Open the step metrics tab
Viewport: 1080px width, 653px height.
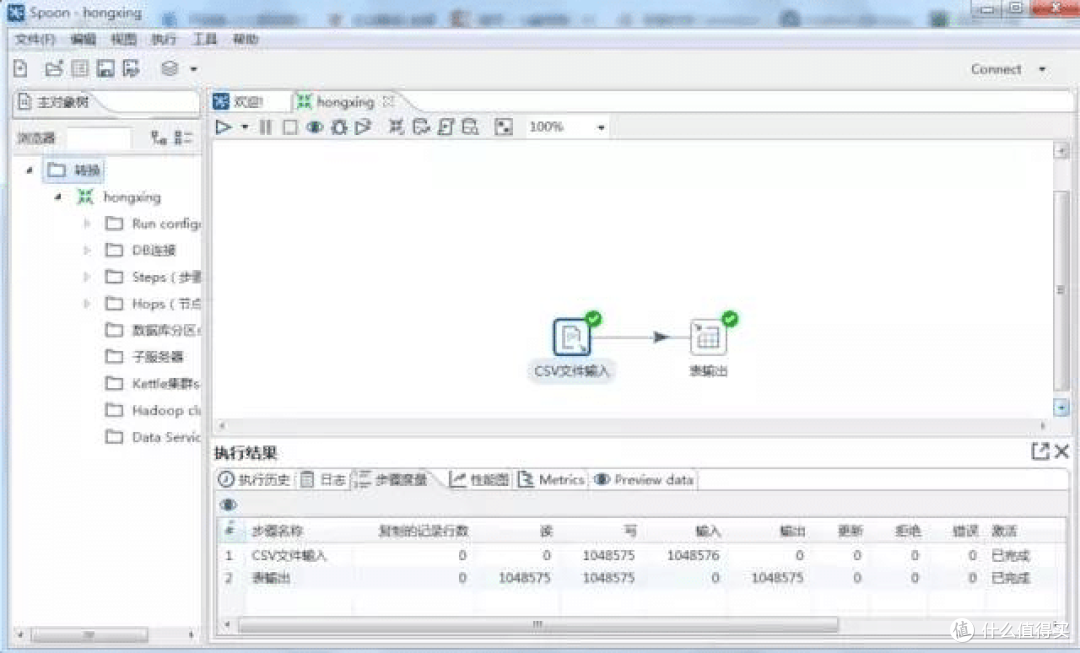tap(391, 479)
